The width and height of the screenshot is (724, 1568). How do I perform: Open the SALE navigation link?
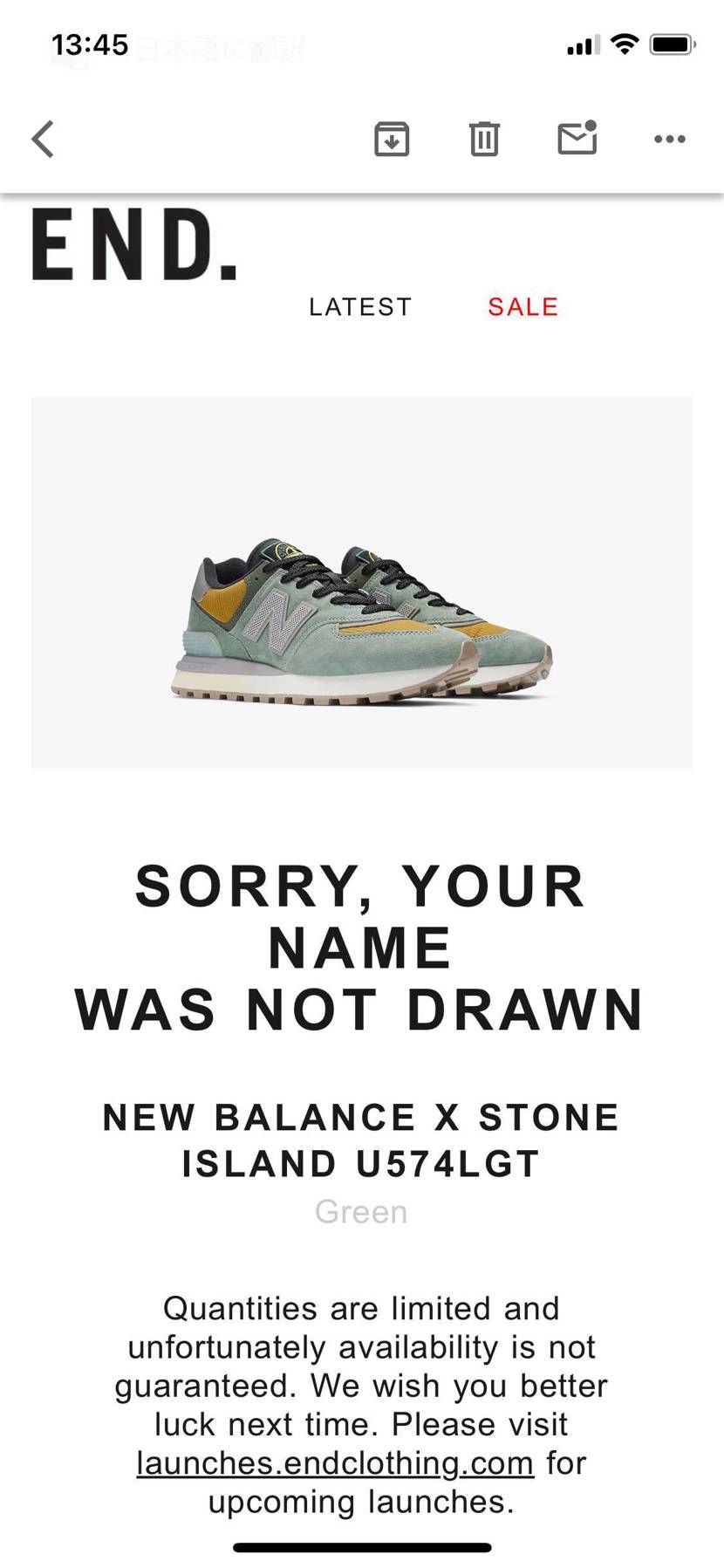(523, 307)
